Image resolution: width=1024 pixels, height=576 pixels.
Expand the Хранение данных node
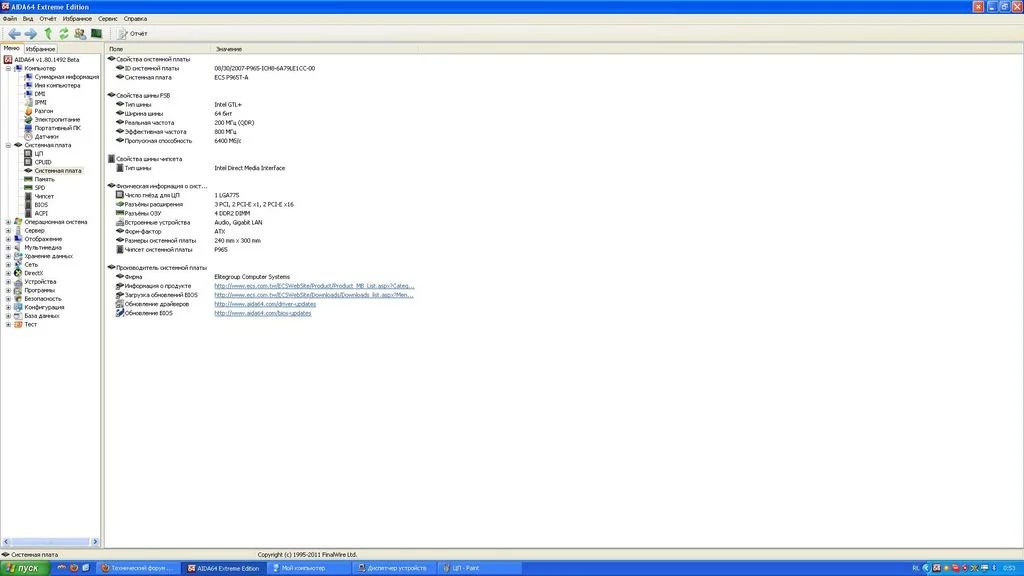[x=8, y=256]
